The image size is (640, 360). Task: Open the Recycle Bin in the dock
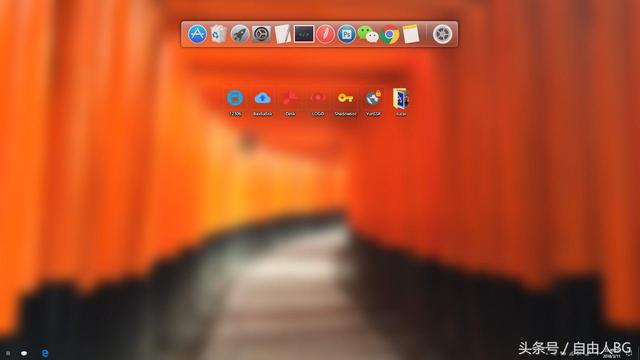[219, 34]
